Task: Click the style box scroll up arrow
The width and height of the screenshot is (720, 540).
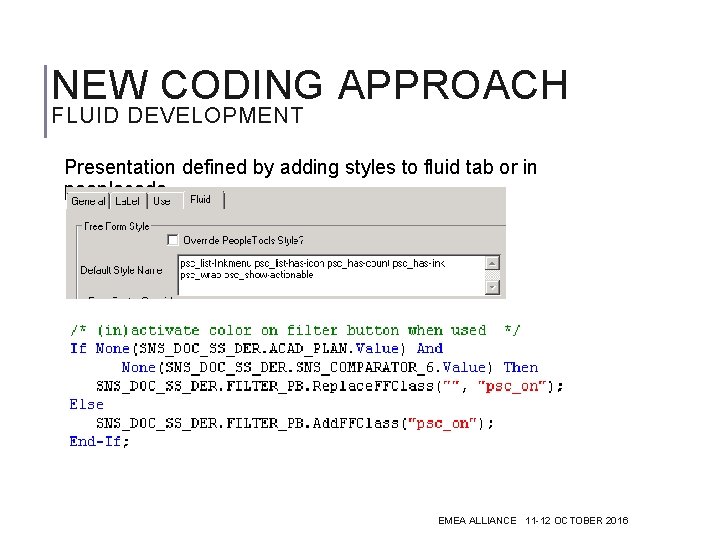Action: (x=492, y=263)
